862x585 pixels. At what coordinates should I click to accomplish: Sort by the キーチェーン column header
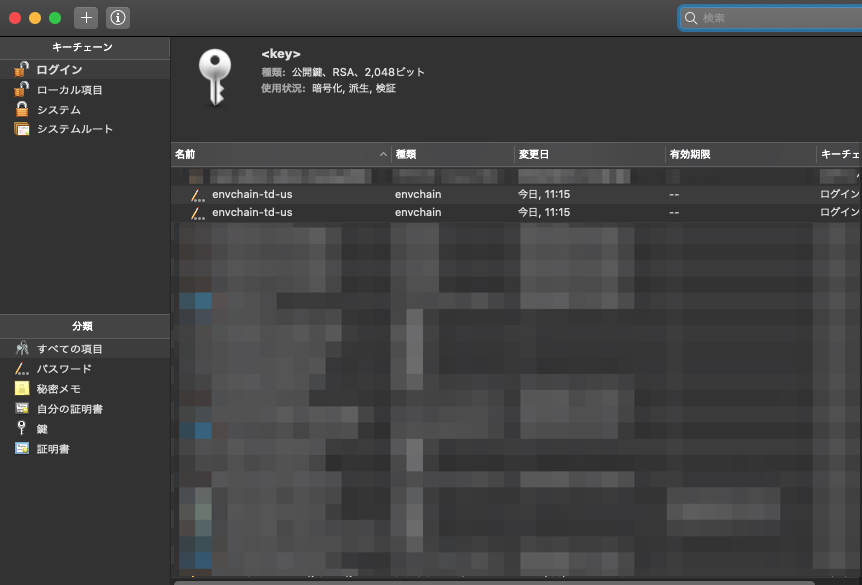pyautogui.click(x=839, y=154)
